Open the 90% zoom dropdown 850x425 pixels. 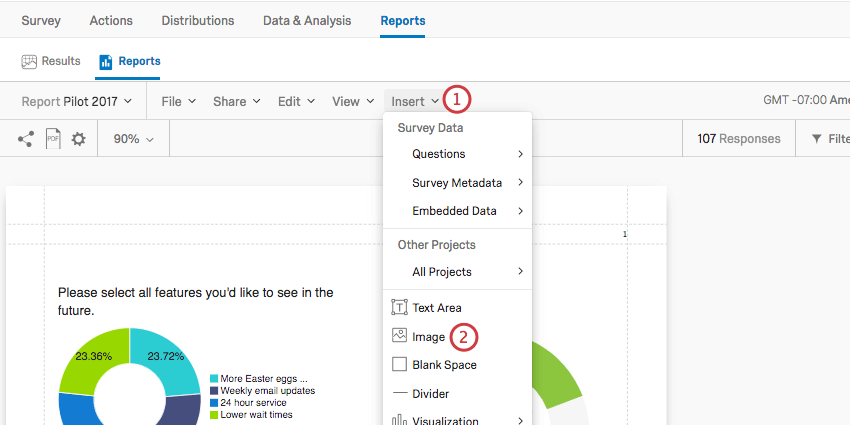pyautogui.click(x=133, y=139)
